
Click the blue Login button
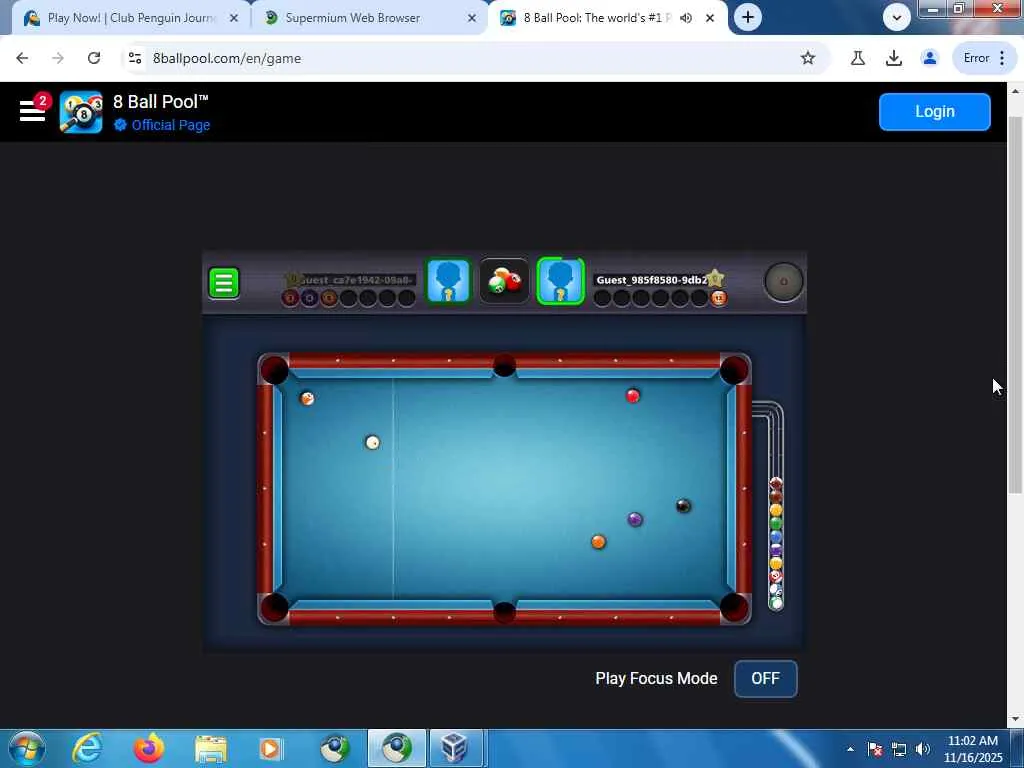(x=935, y=112)
